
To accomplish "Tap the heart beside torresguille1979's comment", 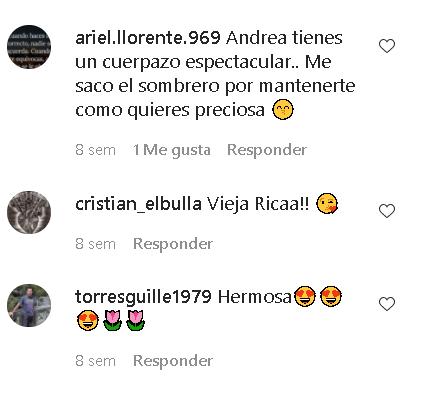I will pos(387,304).
